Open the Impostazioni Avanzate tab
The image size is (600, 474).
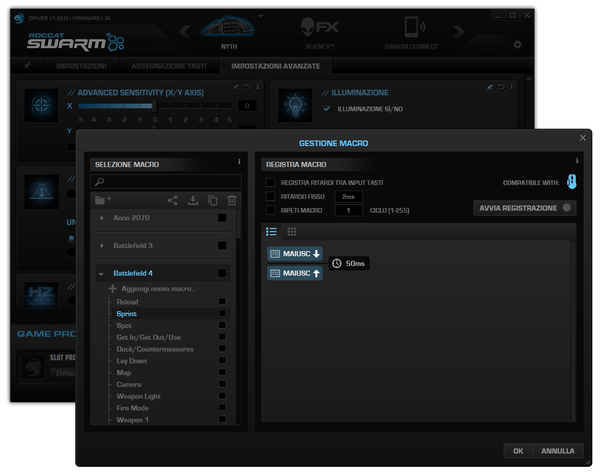pyautogui.click(x=276, y=66)
